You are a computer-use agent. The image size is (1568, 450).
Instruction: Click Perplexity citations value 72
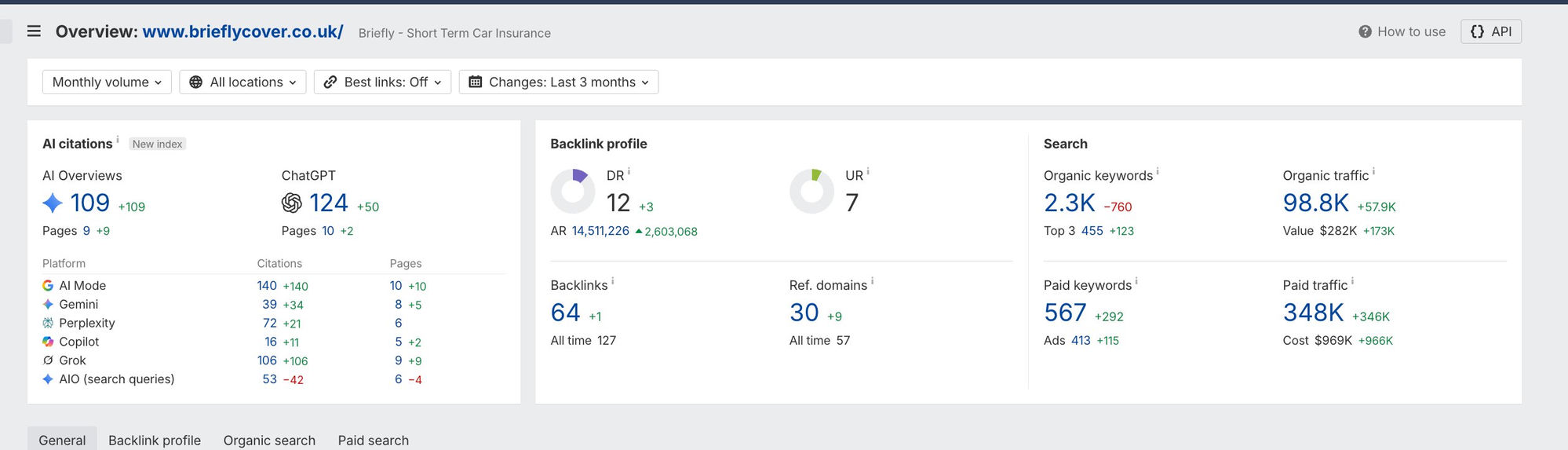(269, 323)
